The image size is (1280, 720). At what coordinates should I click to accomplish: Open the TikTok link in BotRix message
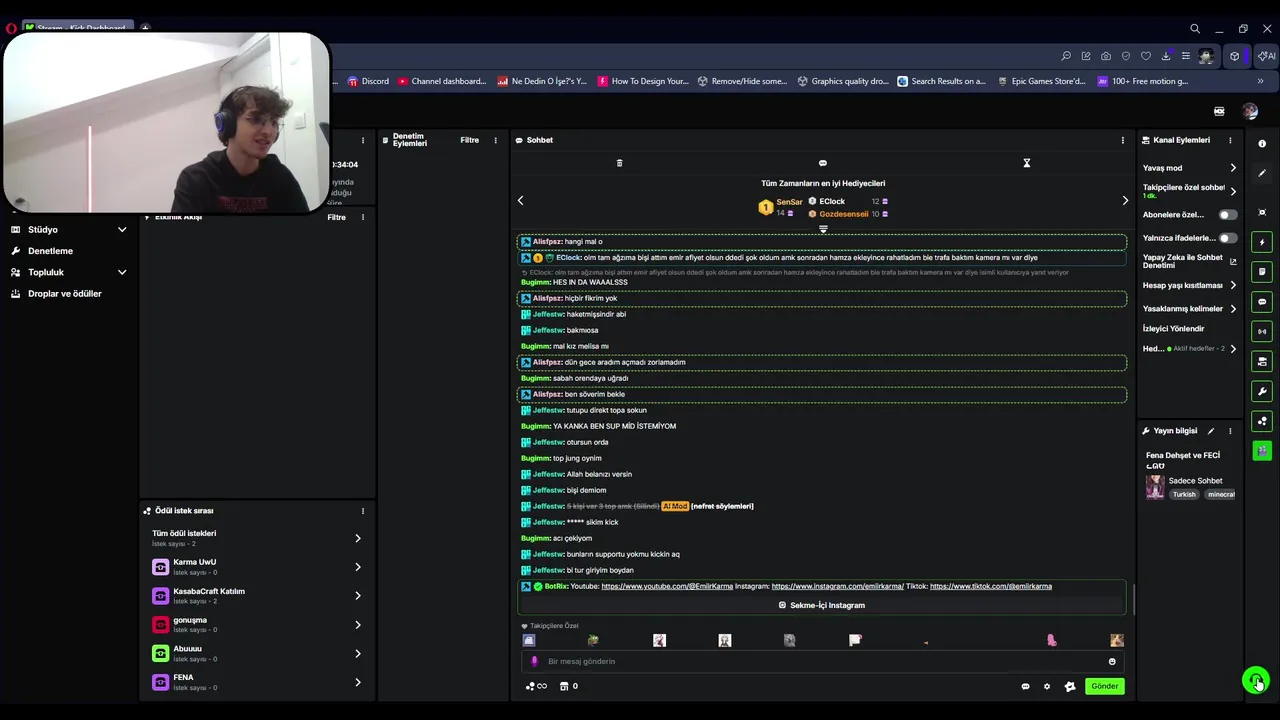[x=991, y=586]
